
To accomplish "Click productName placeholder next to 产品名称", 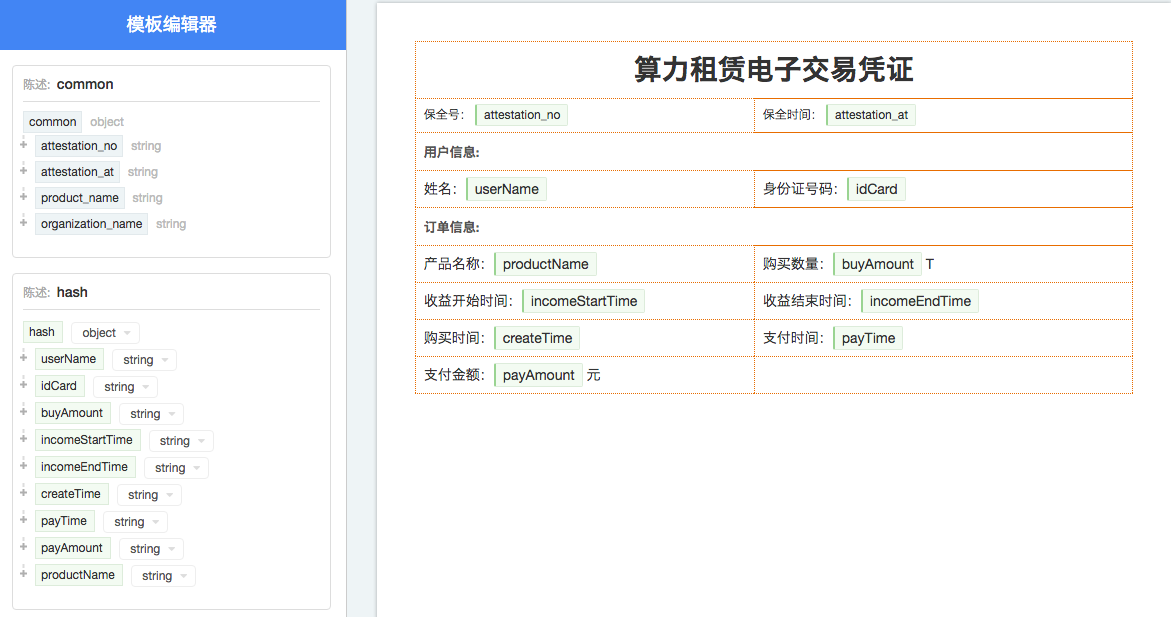I will point(545,264).
